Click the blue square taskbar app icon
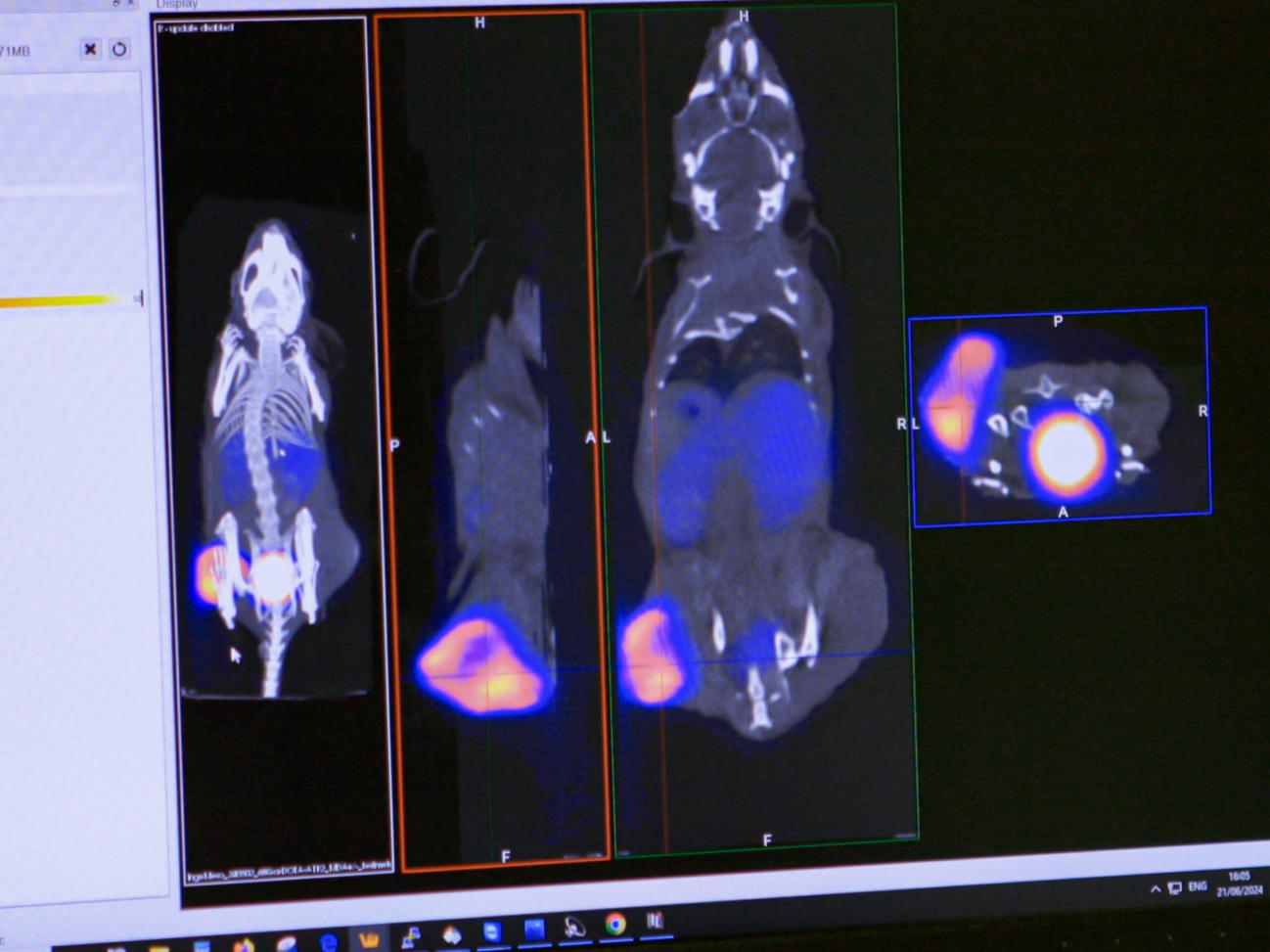The height and width of the screenshot is (952, 1270). point(534,929)
